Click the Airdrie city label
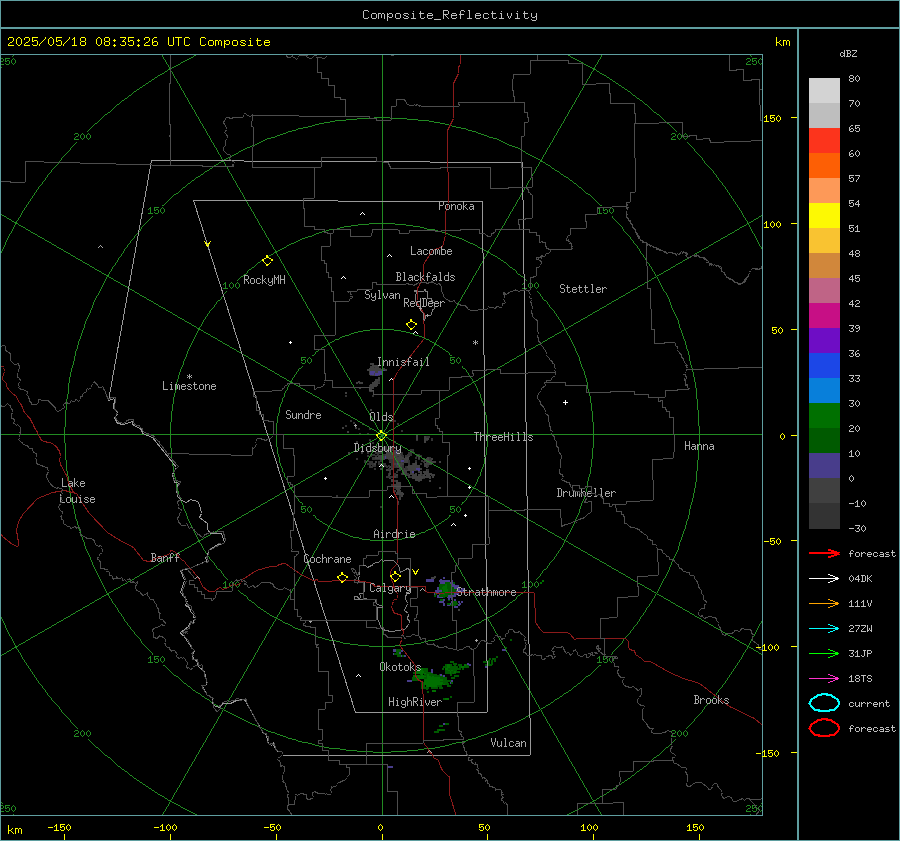The image size is (900, 841). [394, 534]
